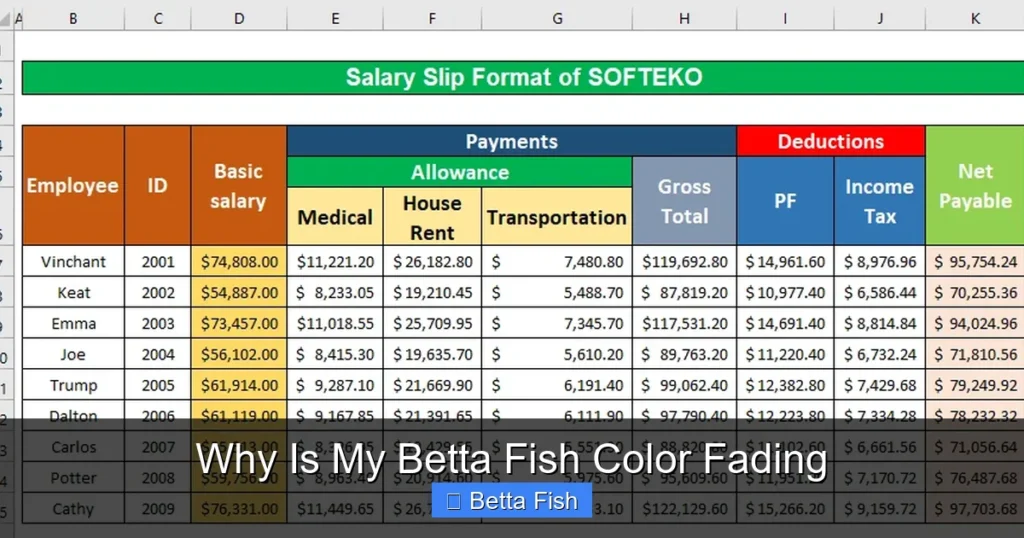Viewport: 1024px width, 538px height.
Task: Select the Keat employee cell
Action: [x=73, y=292]
